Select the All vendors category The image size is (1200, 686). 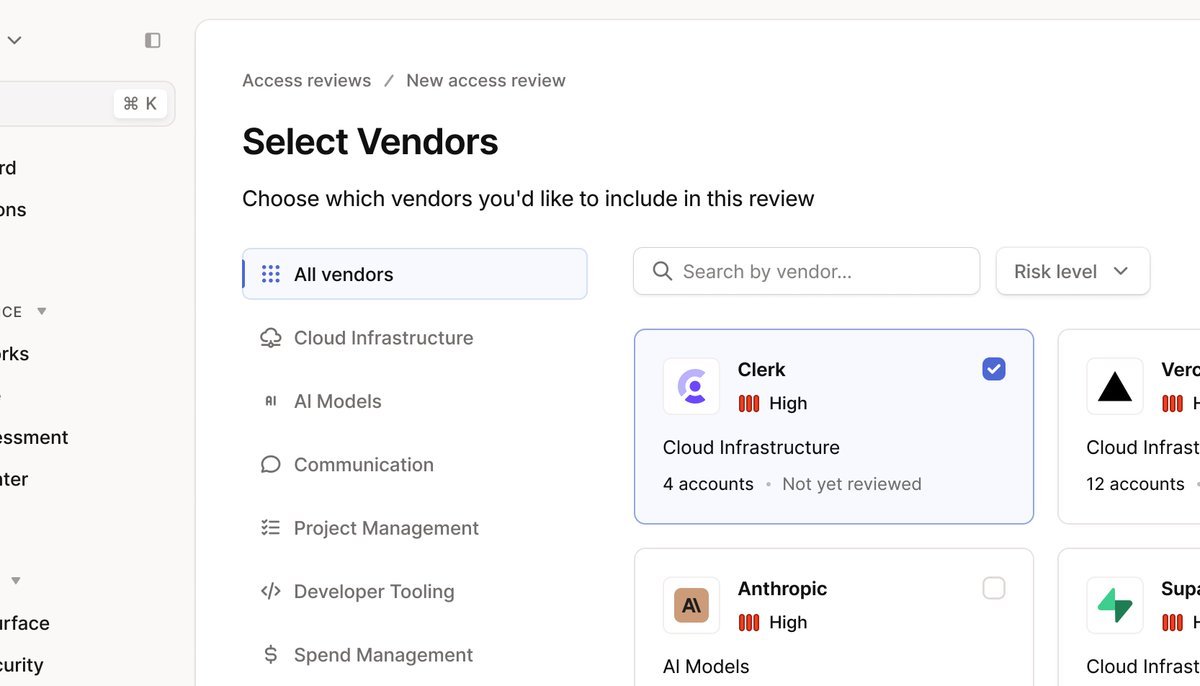[414, 274]
